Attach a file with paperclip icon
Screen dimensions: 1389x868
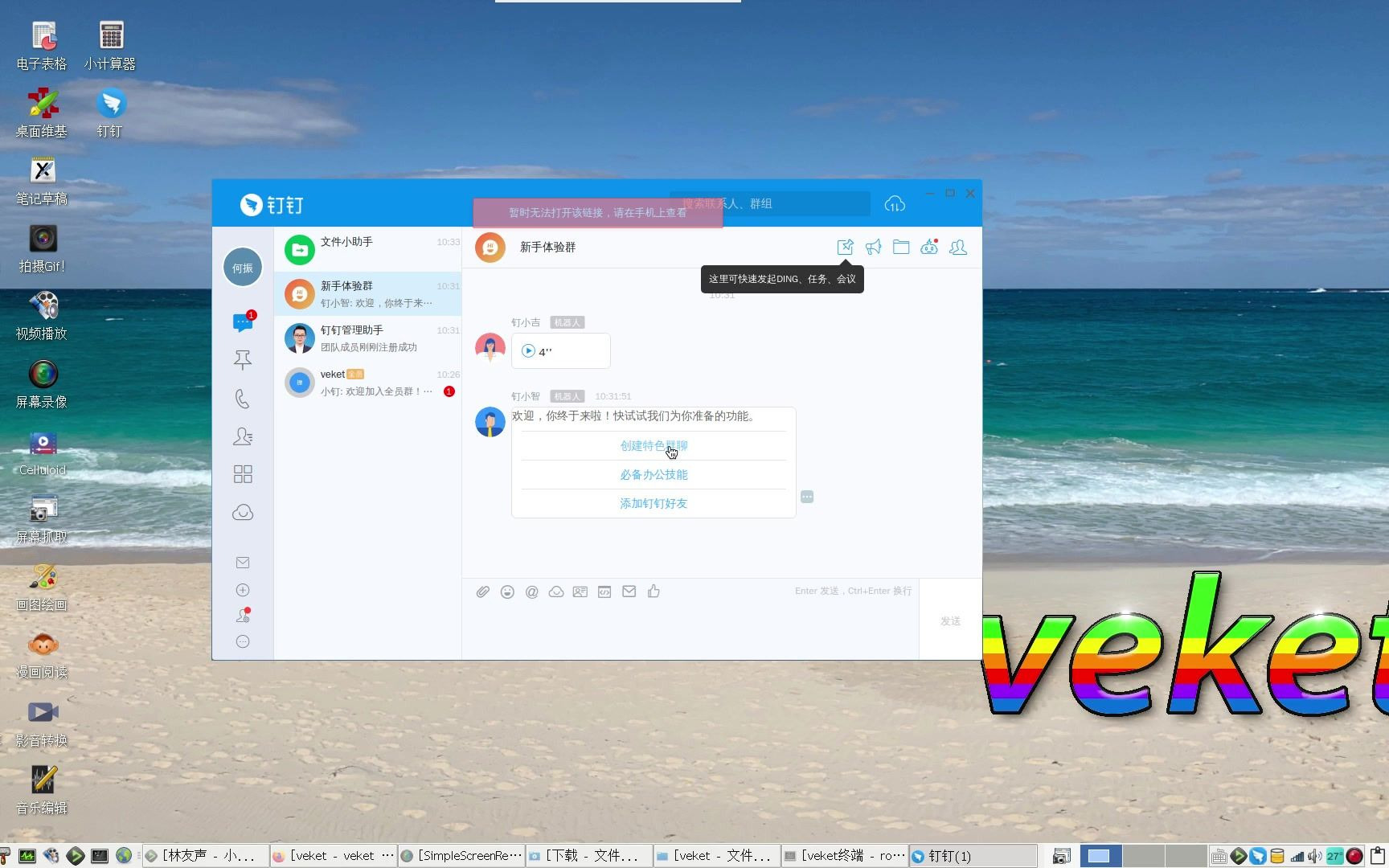tap(482, 592)
